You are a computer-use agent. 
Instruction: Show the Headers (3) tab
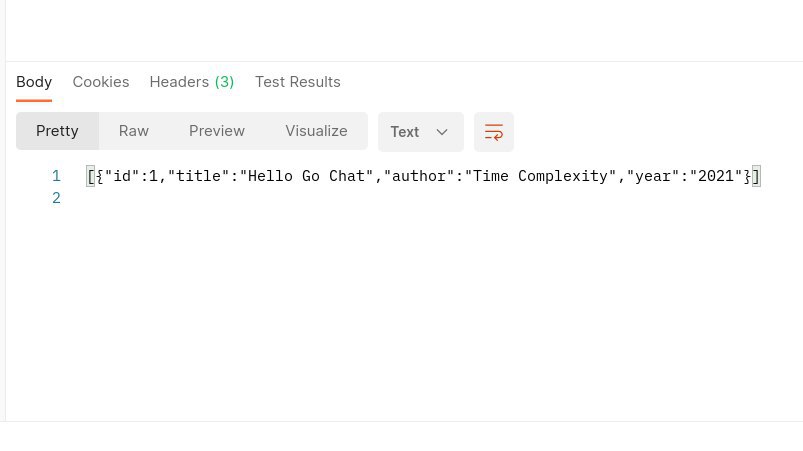(x=191, y=82)
